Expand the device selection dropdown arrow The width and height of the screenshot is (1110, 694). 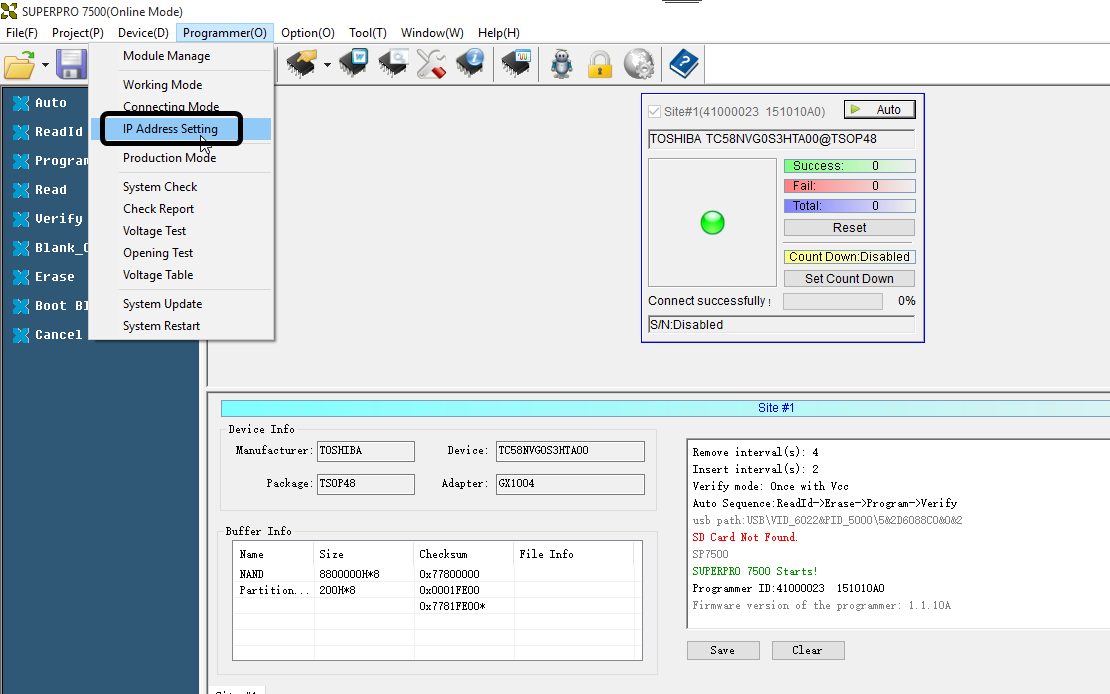[326, 63]
